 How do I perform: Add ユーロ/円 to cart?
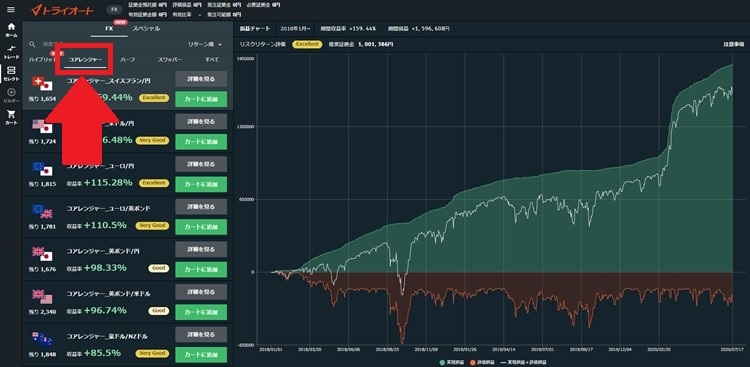201,184
